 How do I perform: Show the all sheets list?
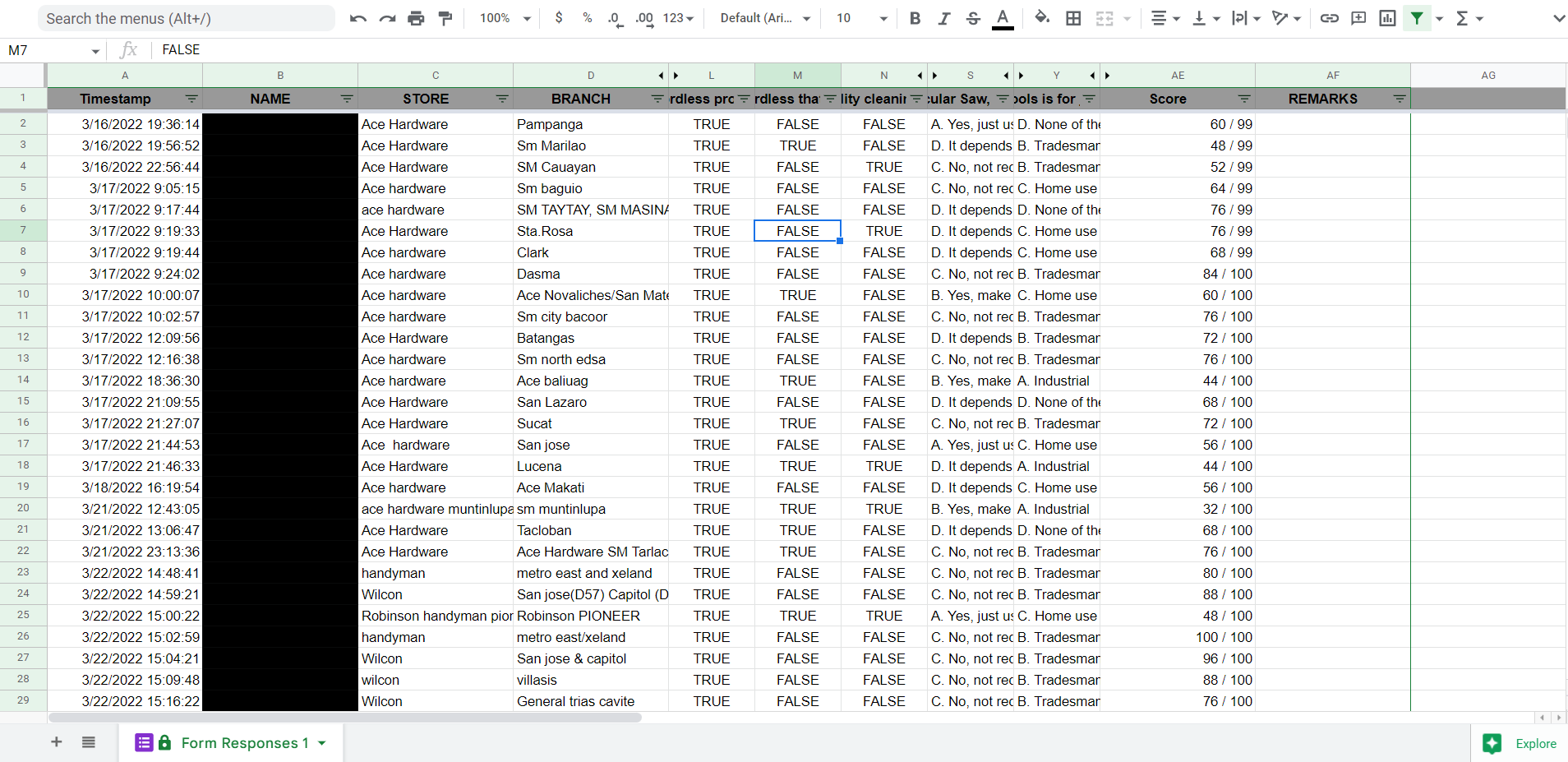(89, 742)
